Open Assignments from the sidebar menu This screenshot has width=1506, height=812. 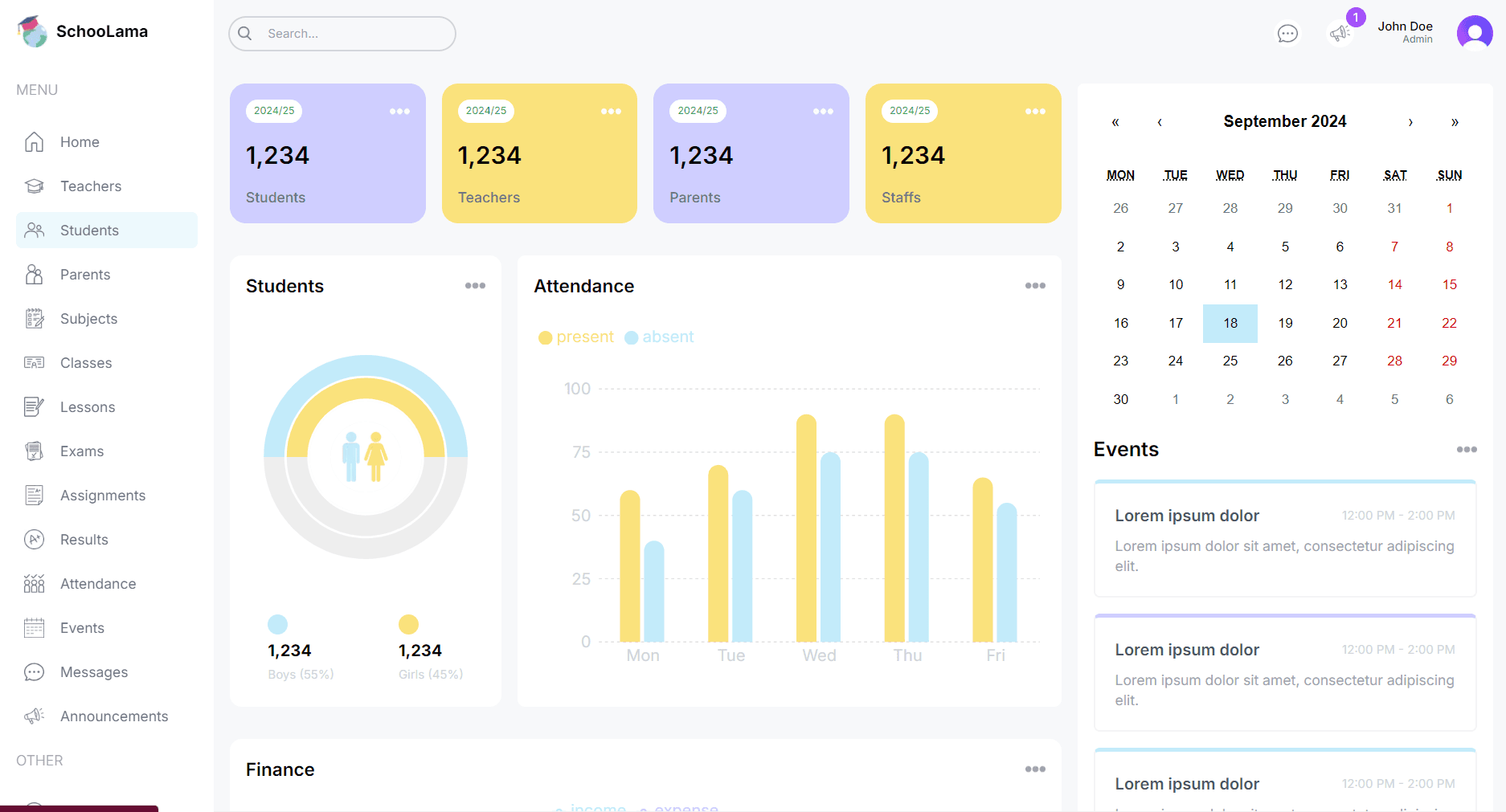pos(103,496)
